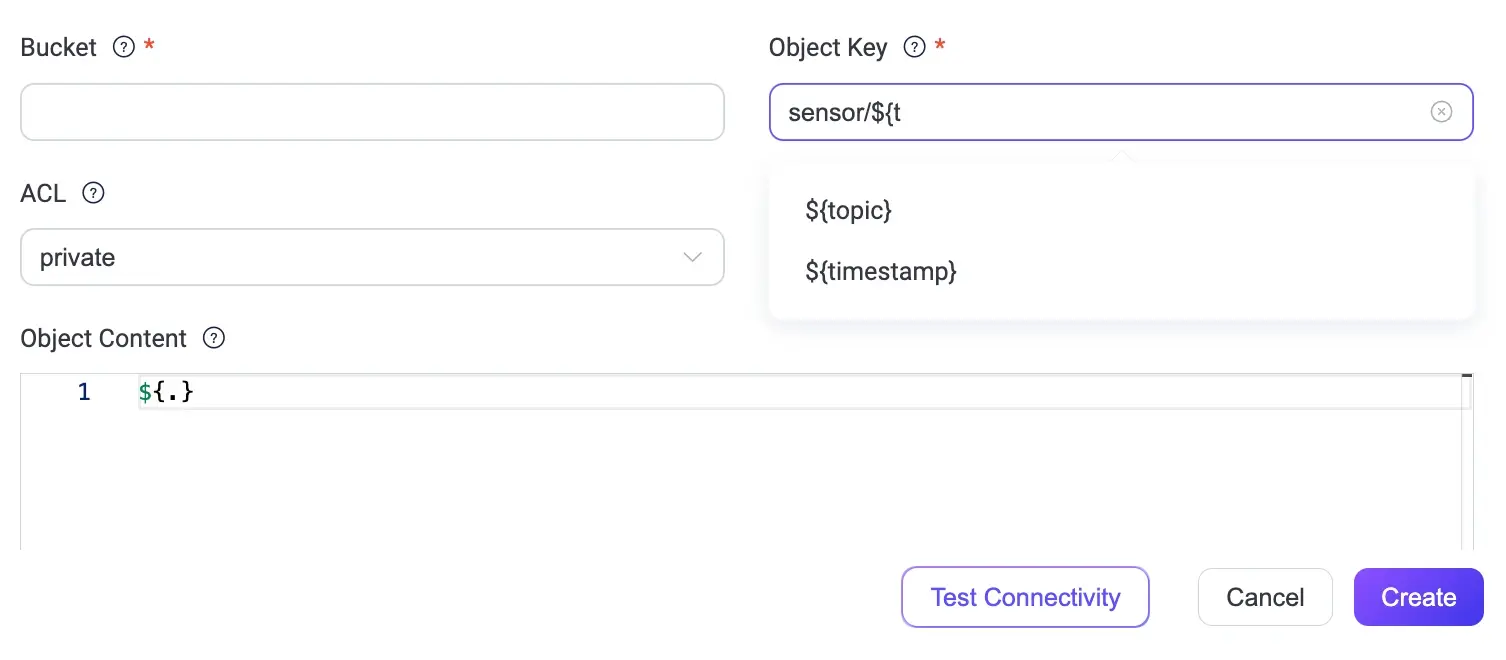The image size is (1506, 660).
Task: Choose the ${timestamp} suggestion
Action: coord(881,271)
